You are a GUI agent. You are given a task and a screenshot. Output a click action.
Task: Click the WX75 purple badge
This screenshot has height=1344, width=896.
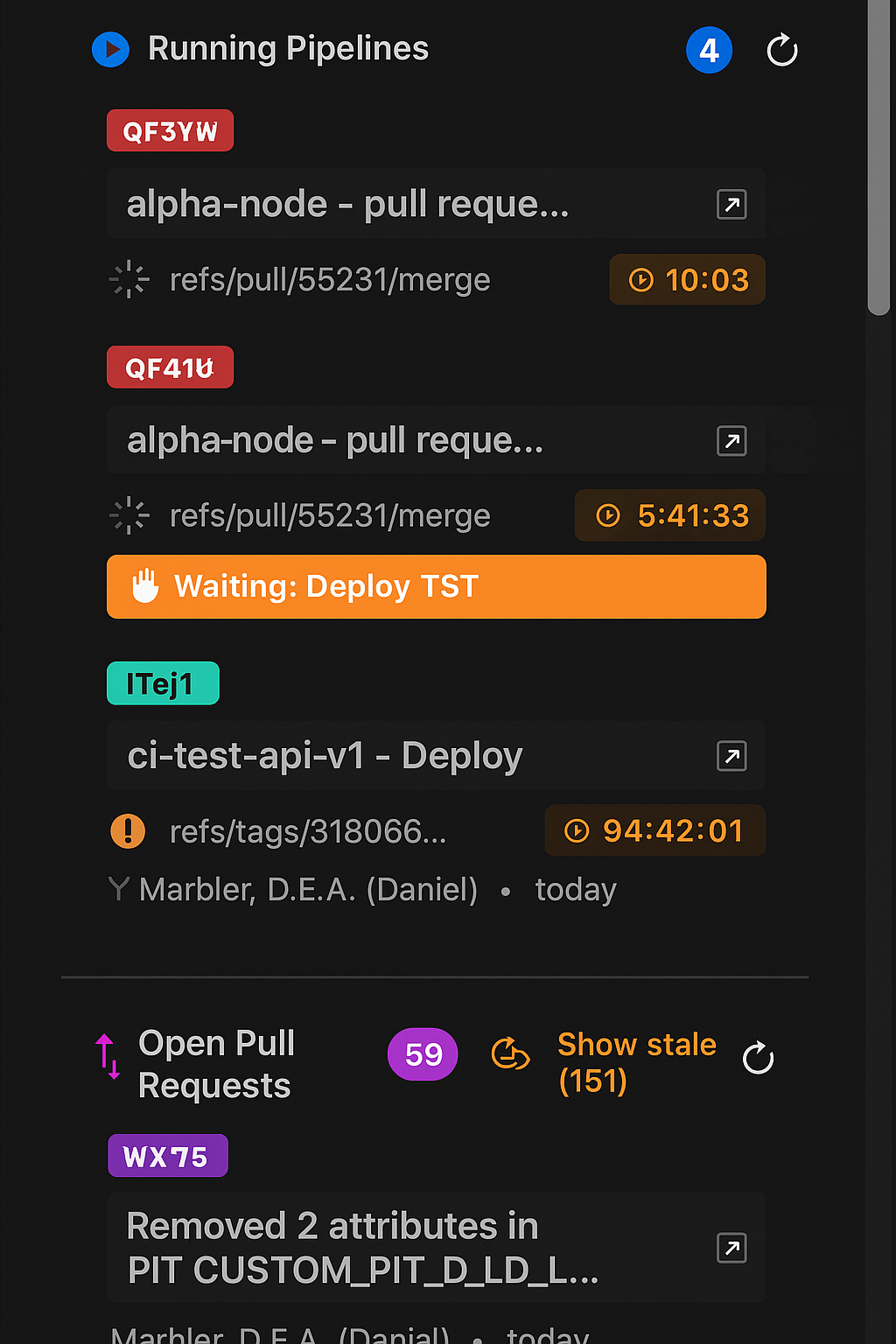167,1156
